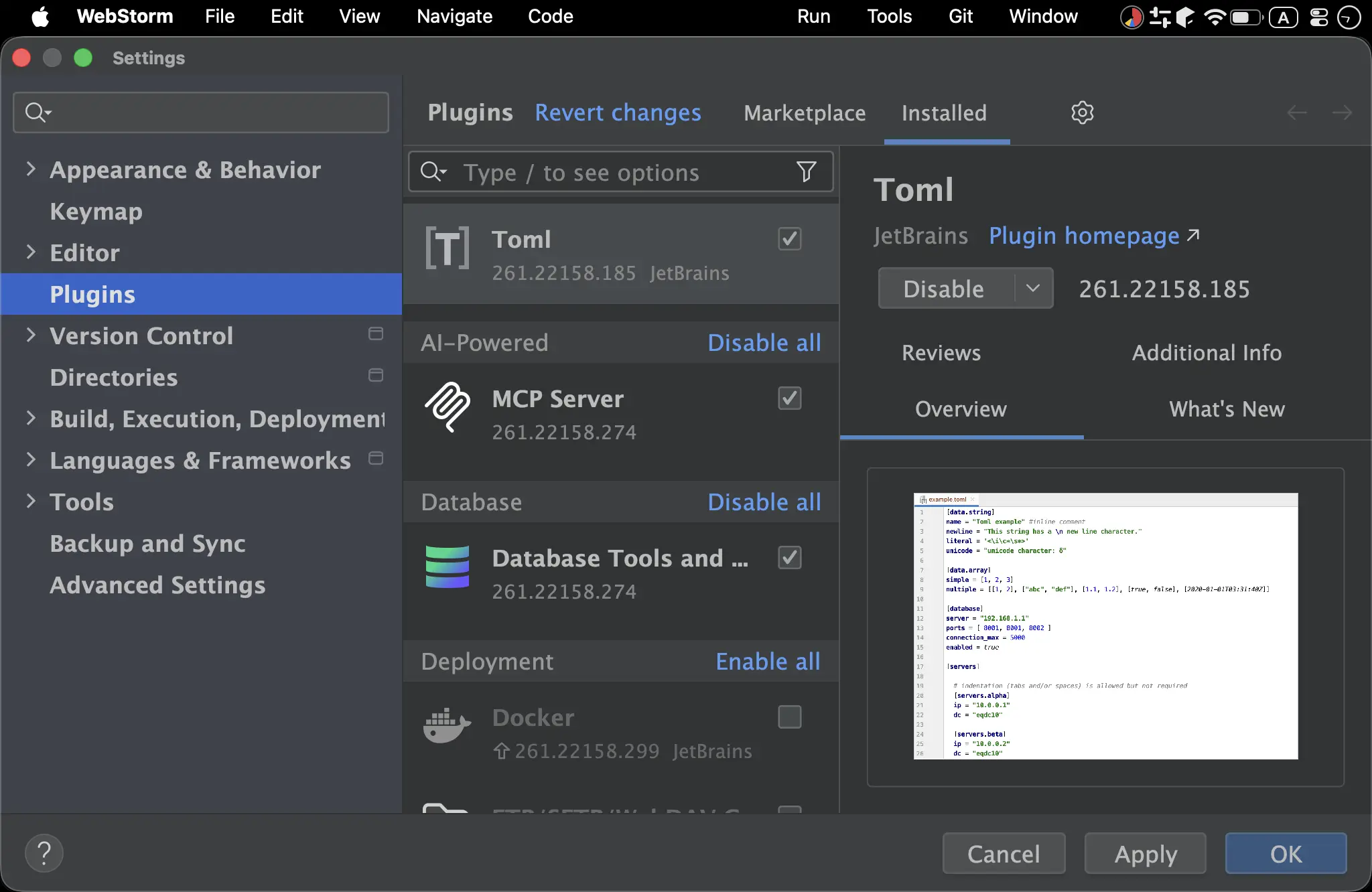This screenshot has width=1372, height=892.
Task: Expand the Tools settings section
Action: click(31, 501)
